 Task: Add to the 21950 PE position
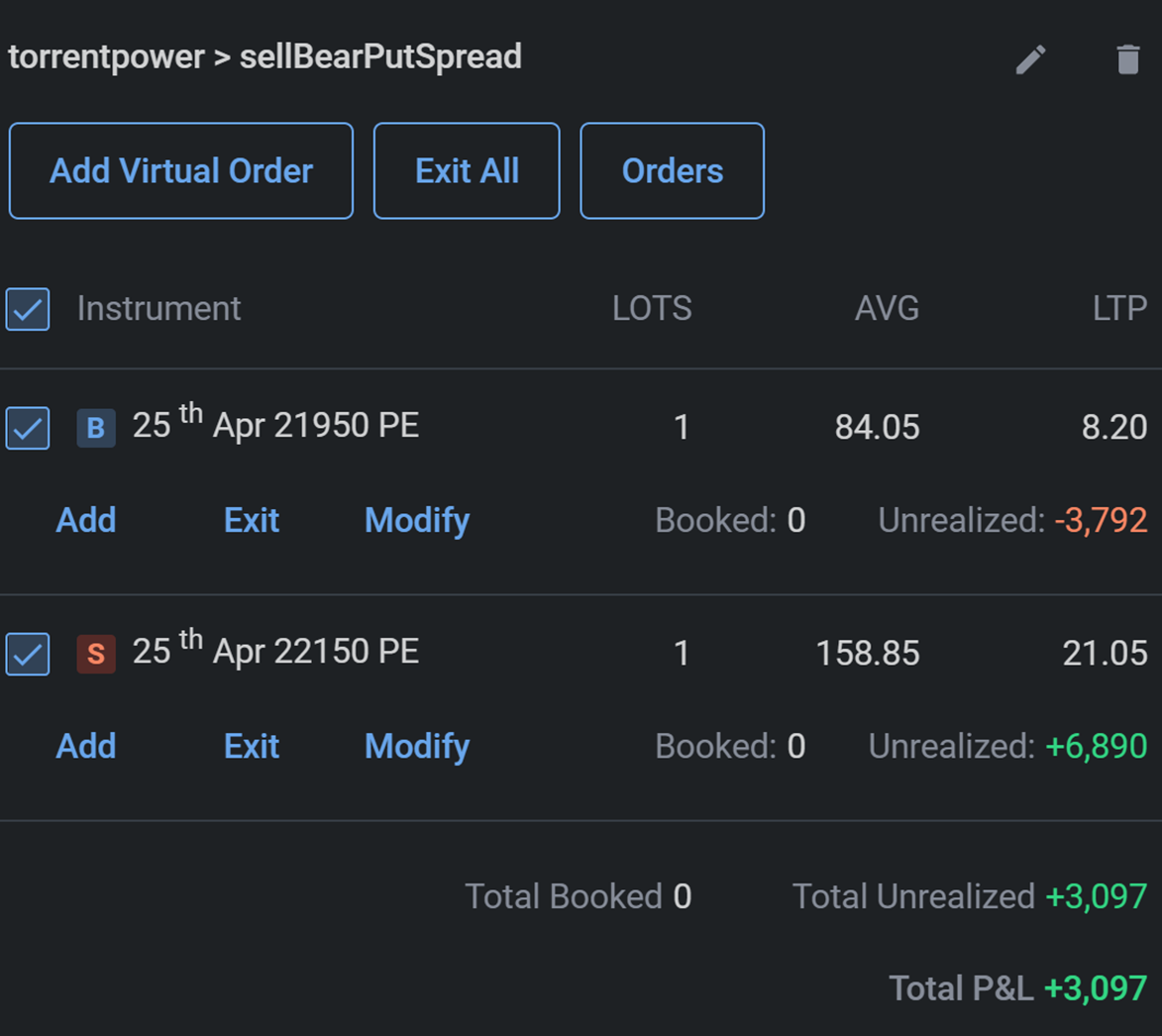[x=86, y=520]
